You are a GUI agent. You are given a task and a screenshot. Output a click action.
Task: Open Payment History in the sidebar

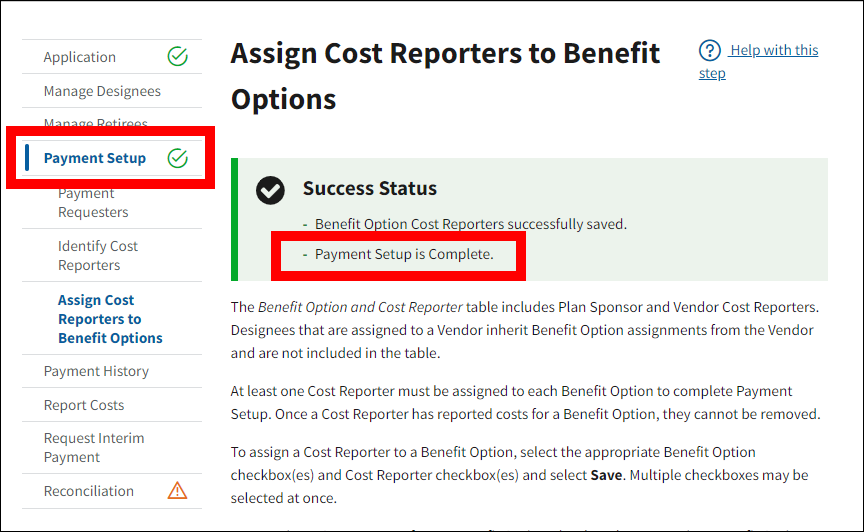click(x=96, y=371)
